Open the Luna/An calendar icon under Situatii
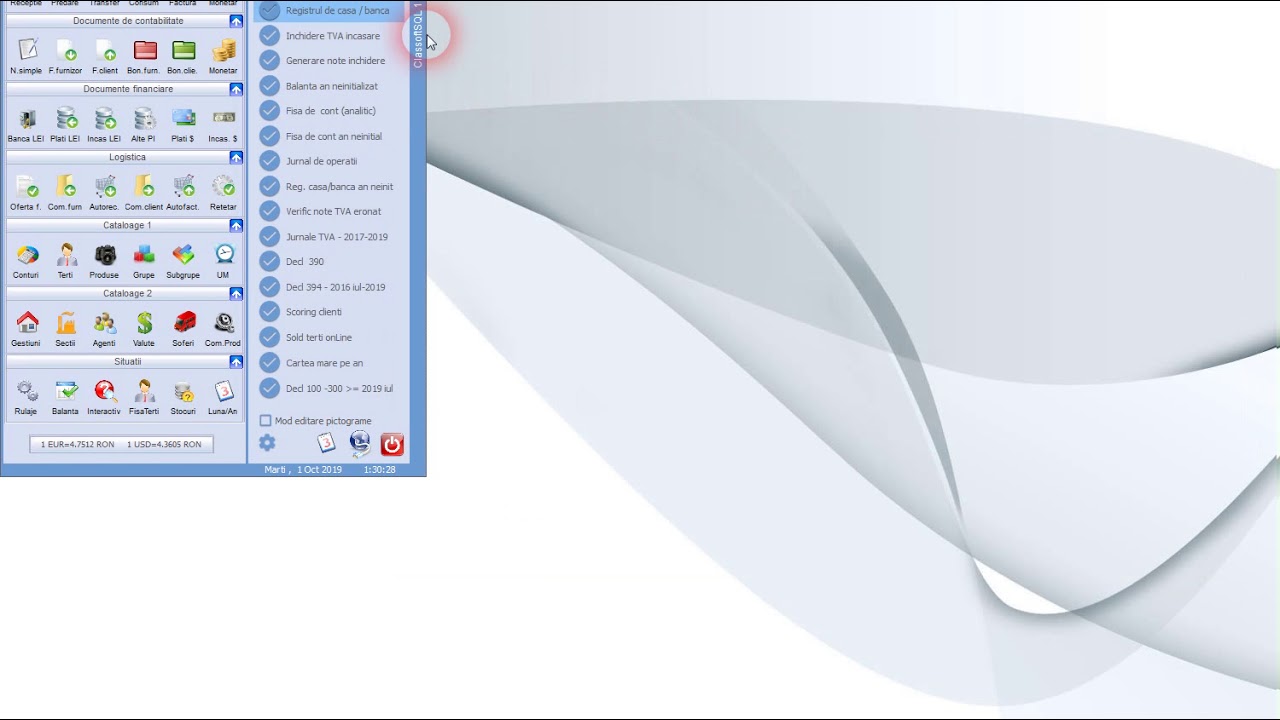 coord(224,390)
